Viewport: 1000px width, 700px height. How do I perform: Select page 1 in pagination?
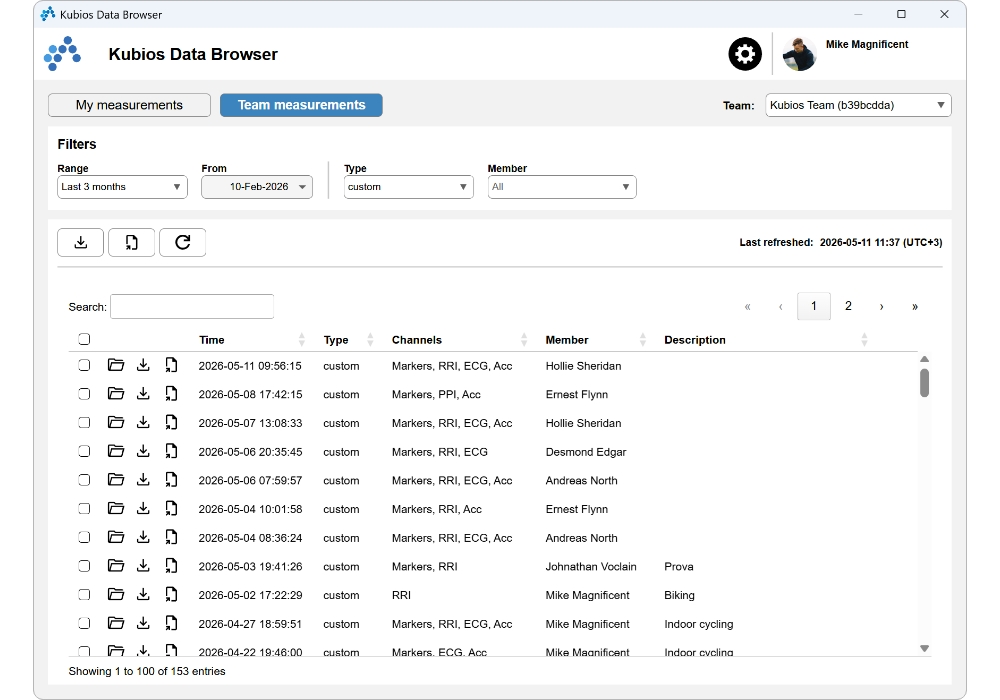click(x=814, y=306)
